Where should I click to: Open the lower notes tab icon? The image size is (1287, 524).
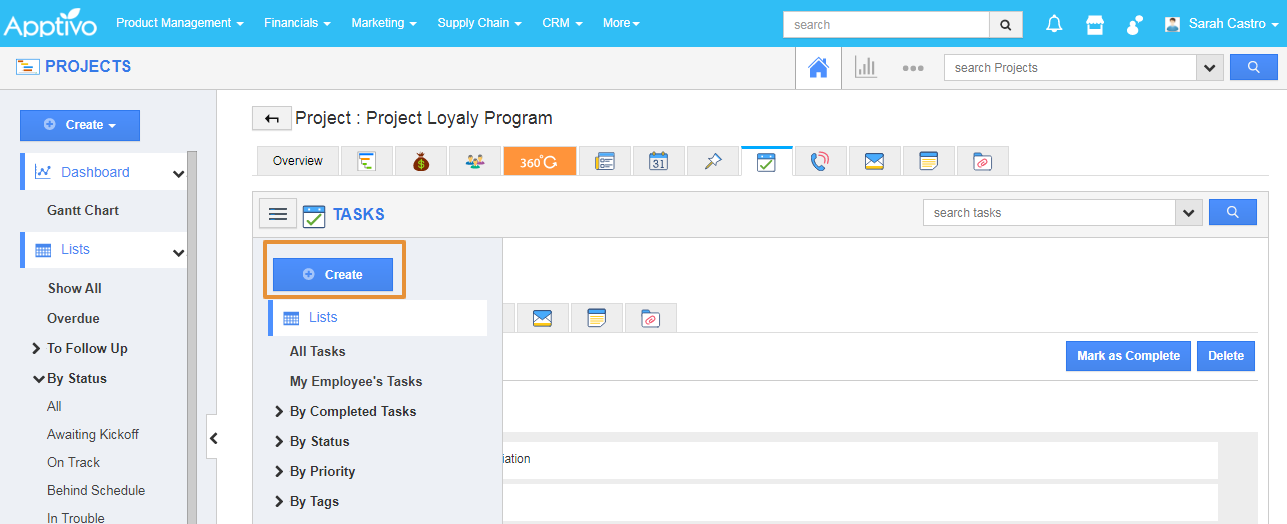point(597,318)
